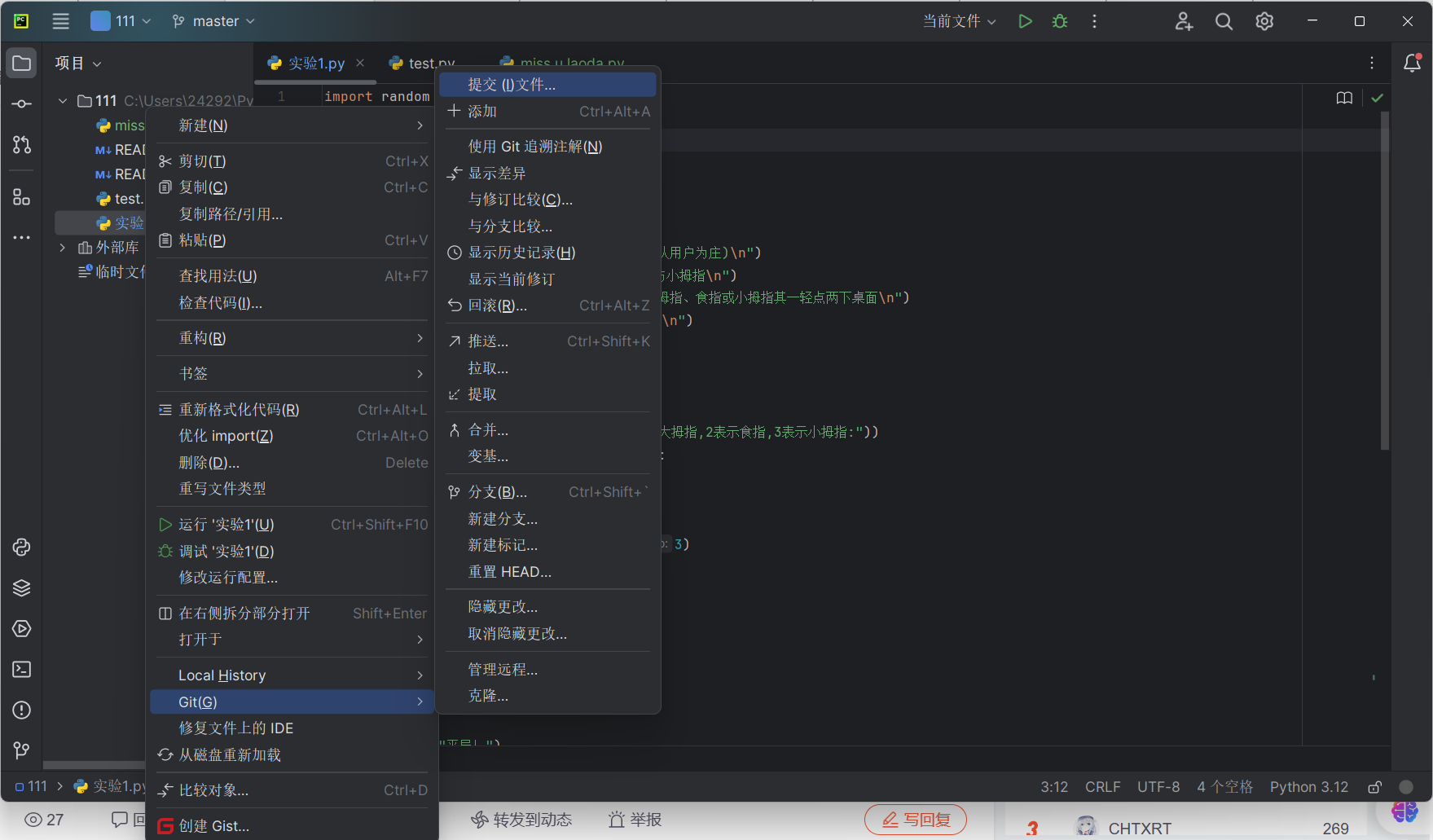Image resolution: width=1433 pixels, height=840 pixels.
Task: Toggle the Project tool window folder icon
Action: click(x=22, y=64)
